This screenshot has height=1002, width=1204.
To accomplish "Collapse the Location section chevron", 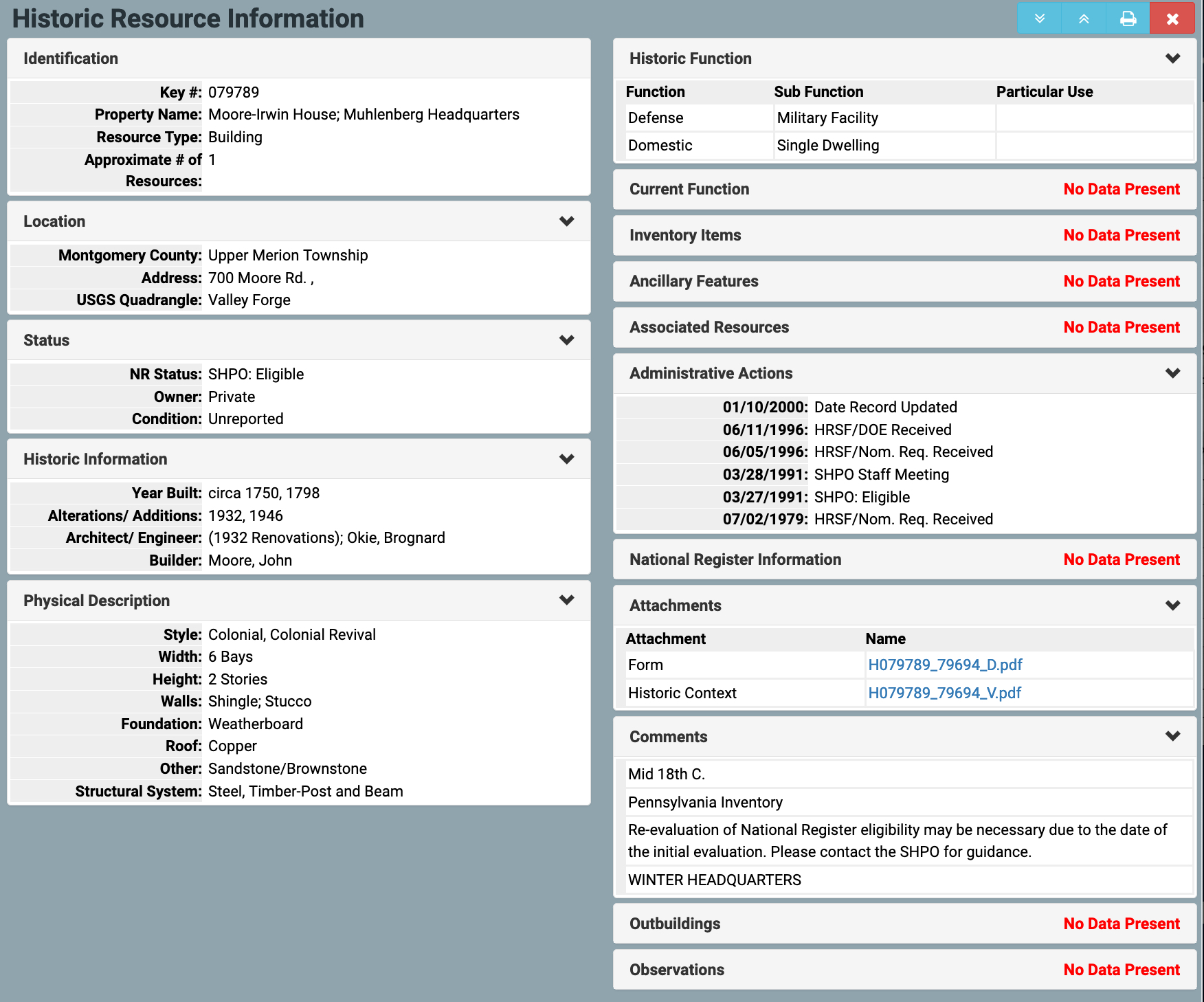I will point(566,221).
